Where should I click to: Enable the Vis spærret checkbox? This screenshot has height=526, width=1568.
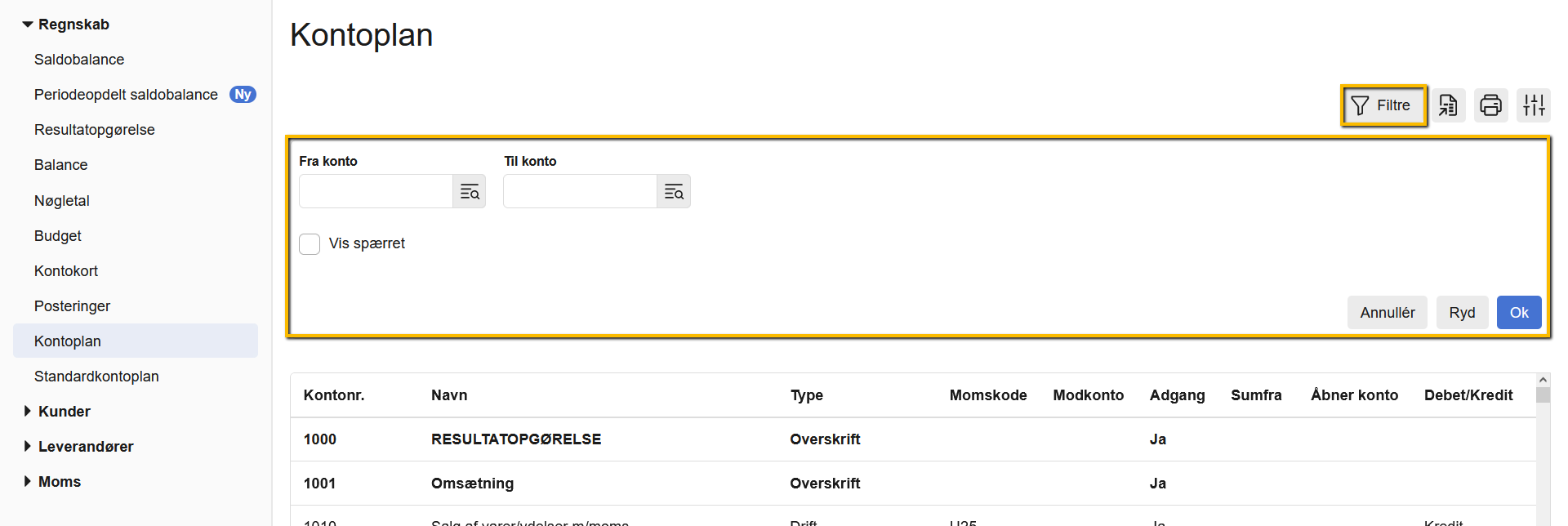coord(310,244)
